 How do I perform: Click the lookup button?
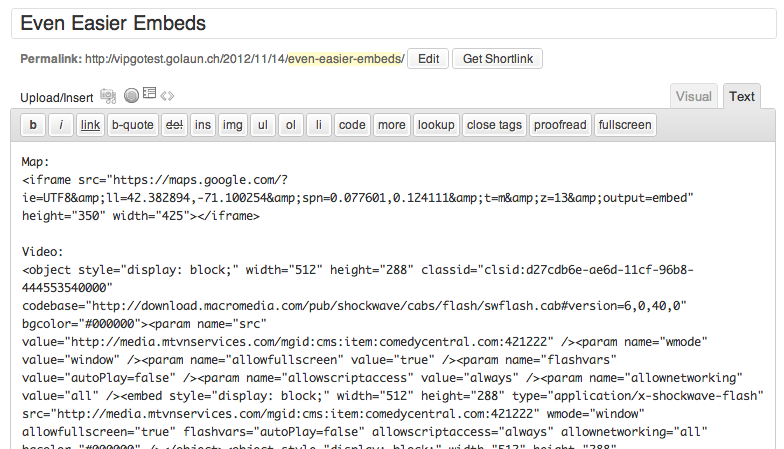point(436,124)
